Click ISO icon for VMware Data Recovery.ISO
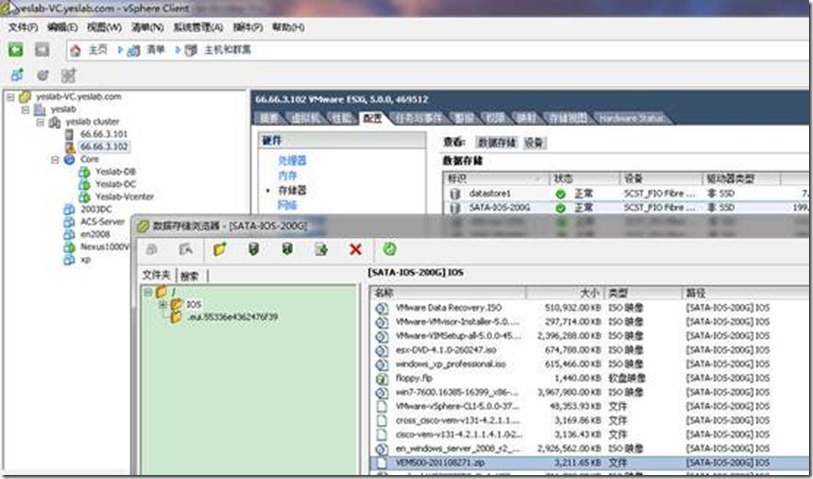Image resolution: width=813 pixels, height=479 pixels. click(x=382, y=308)
